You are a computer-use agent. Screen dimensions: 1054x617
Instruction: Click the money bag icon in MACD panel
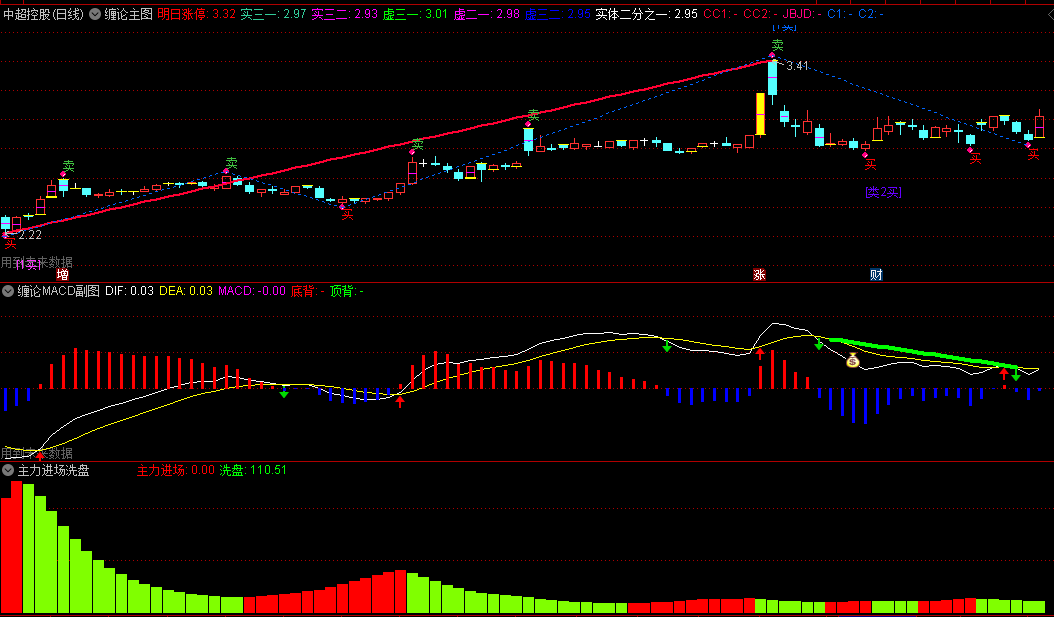coord(853,361)
